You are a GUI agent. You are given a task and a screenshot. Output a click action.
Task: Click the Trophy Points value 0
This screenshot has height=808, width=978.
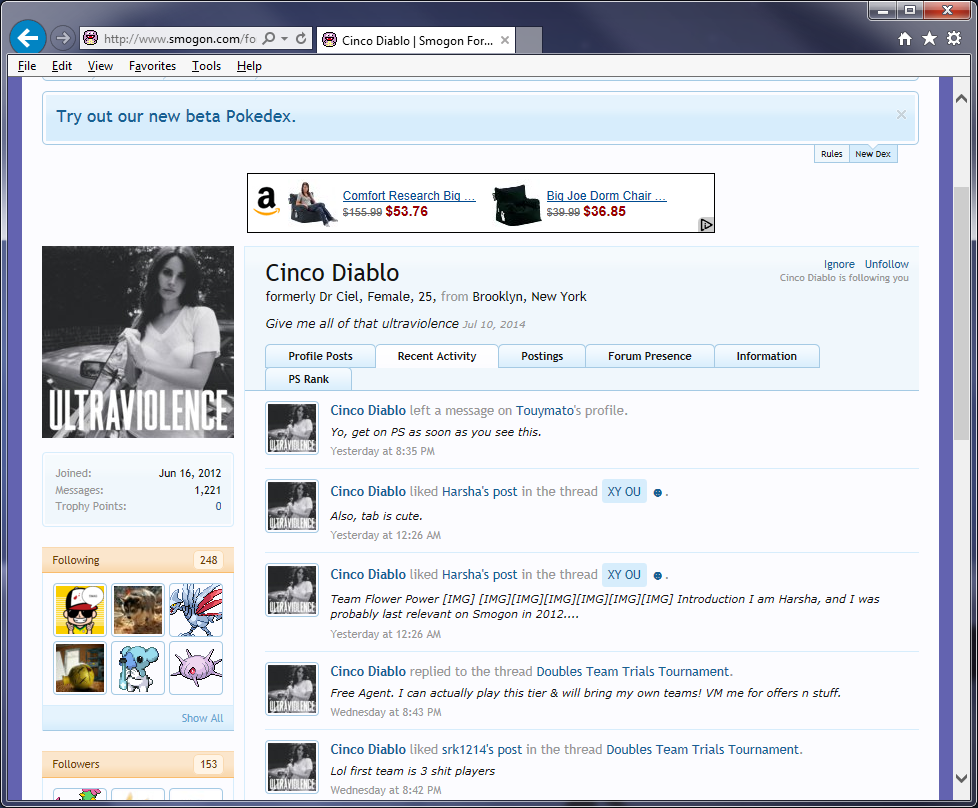[x=218, y=507]
